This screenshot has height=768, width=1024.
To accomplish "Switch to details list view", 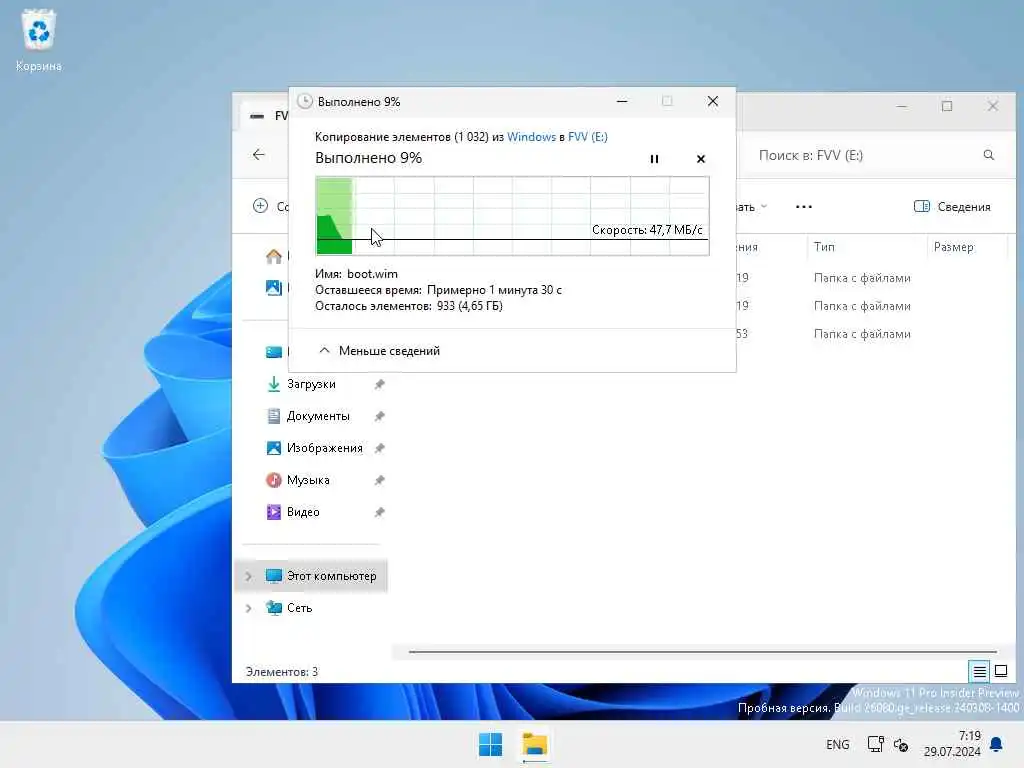I will 979,671.
